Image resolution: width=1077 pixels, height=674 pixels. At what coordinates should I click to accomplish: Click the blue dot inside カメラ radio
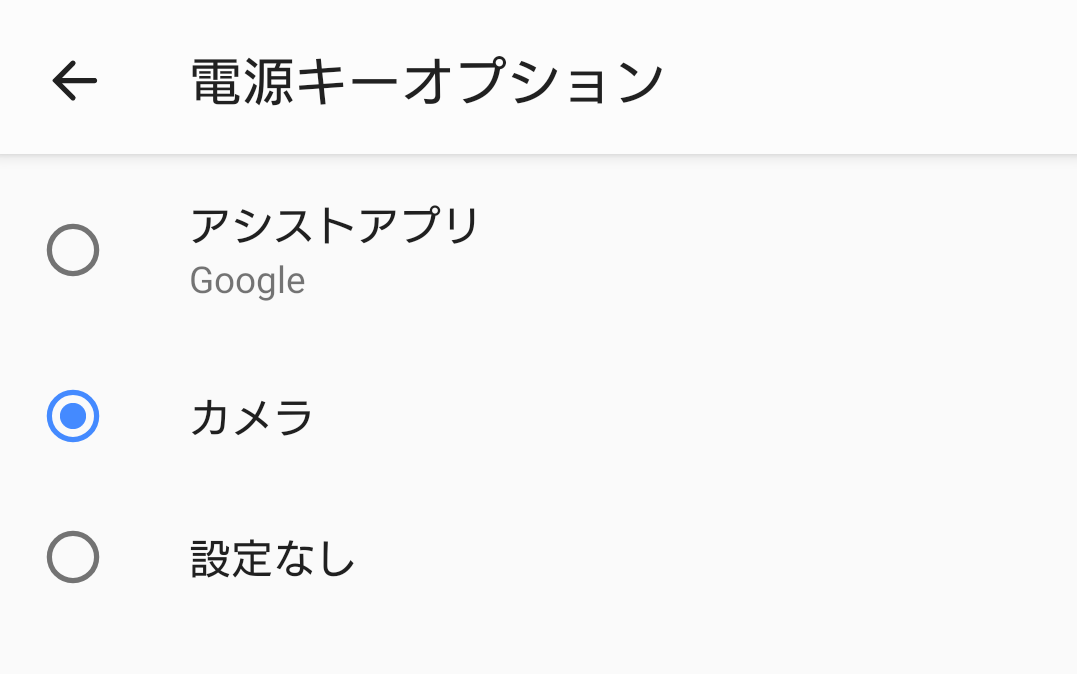point(73,416)
